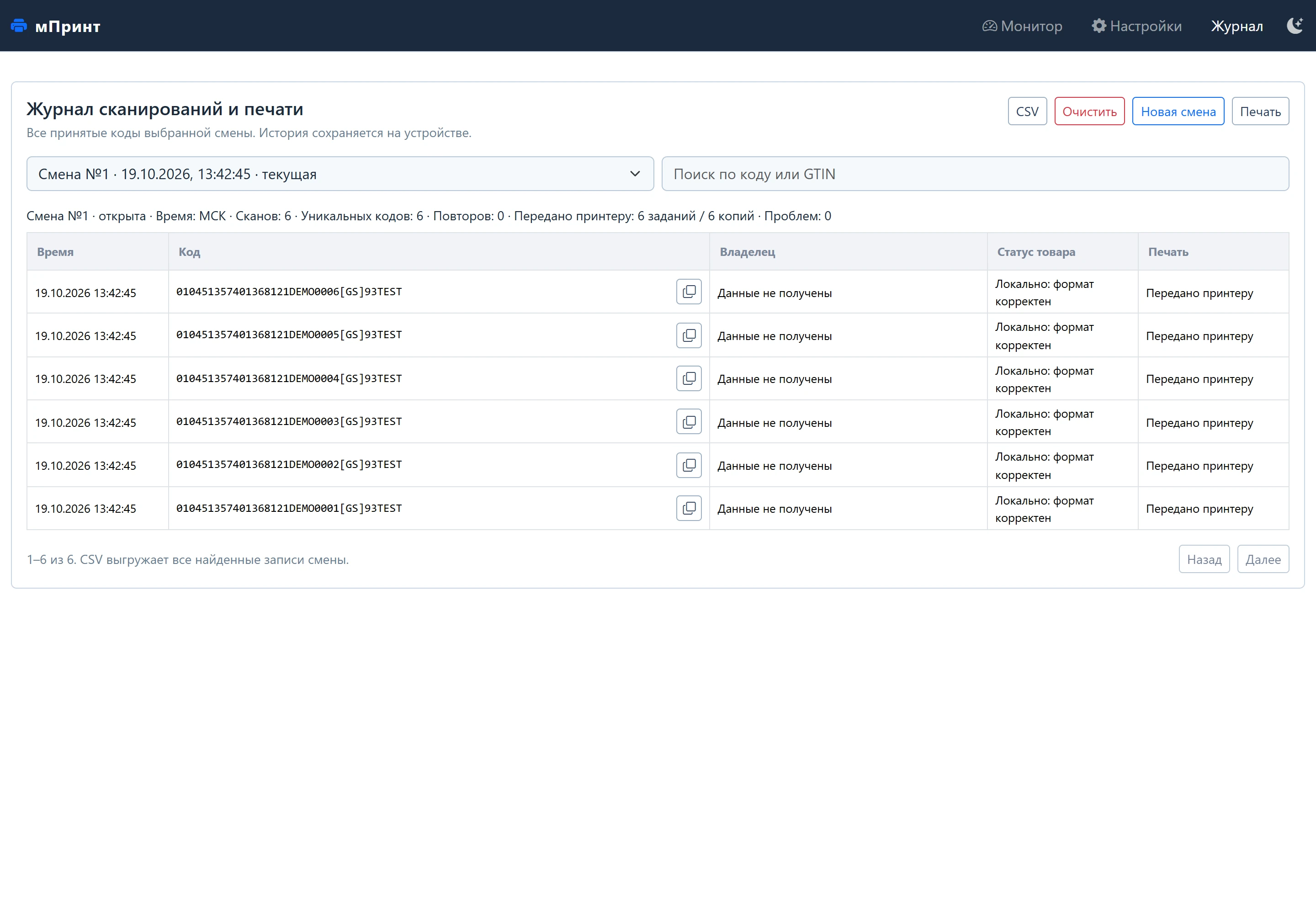Image resolution: width=1316 pixels, height=914 pixels.
Task: Open the Настройки page
Action: 1137,26
